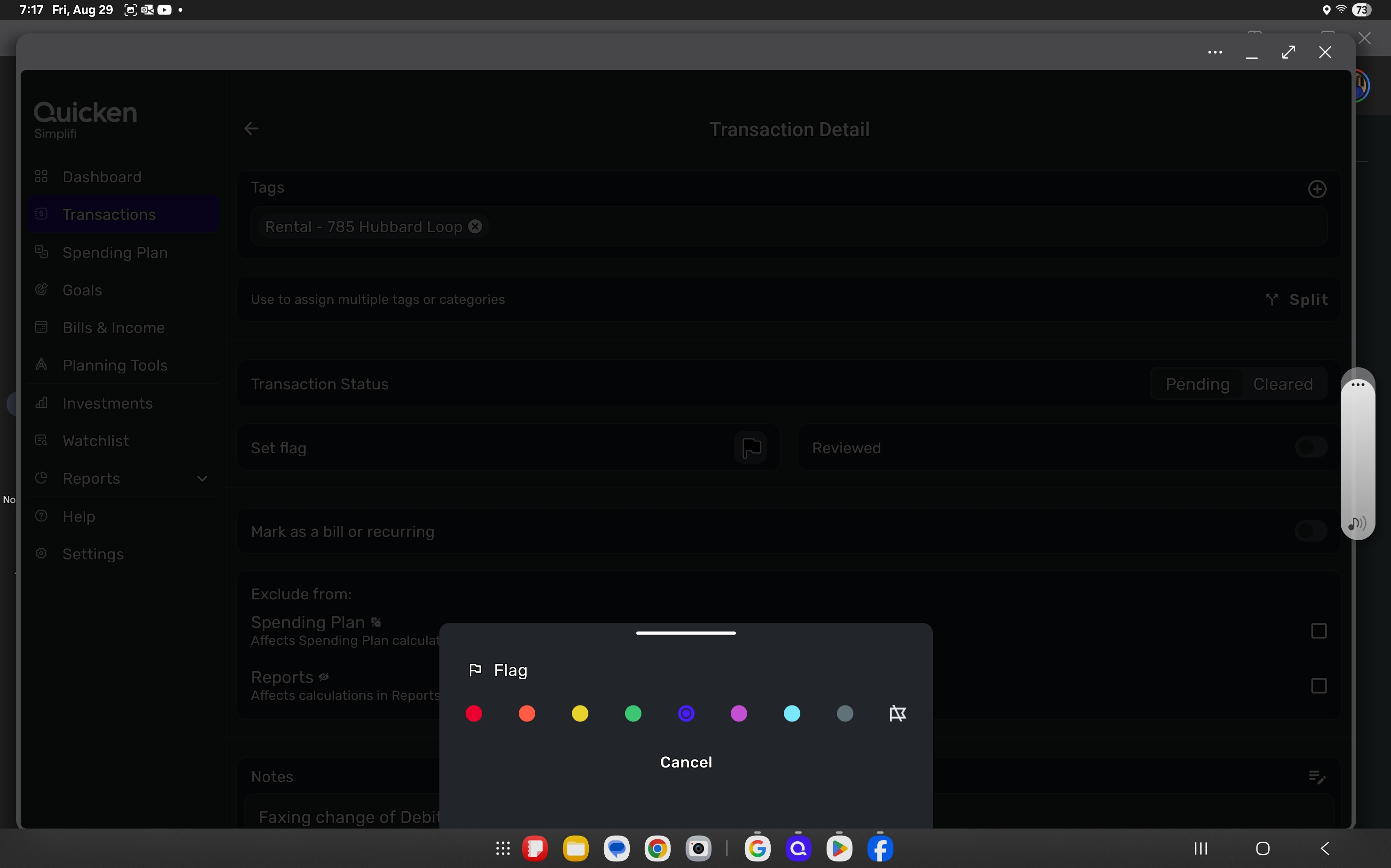Viewport: 1391px width, 868px height.
Task: Choose the yellow flag color
Action: pyautogui.click(x=580, y=713)
